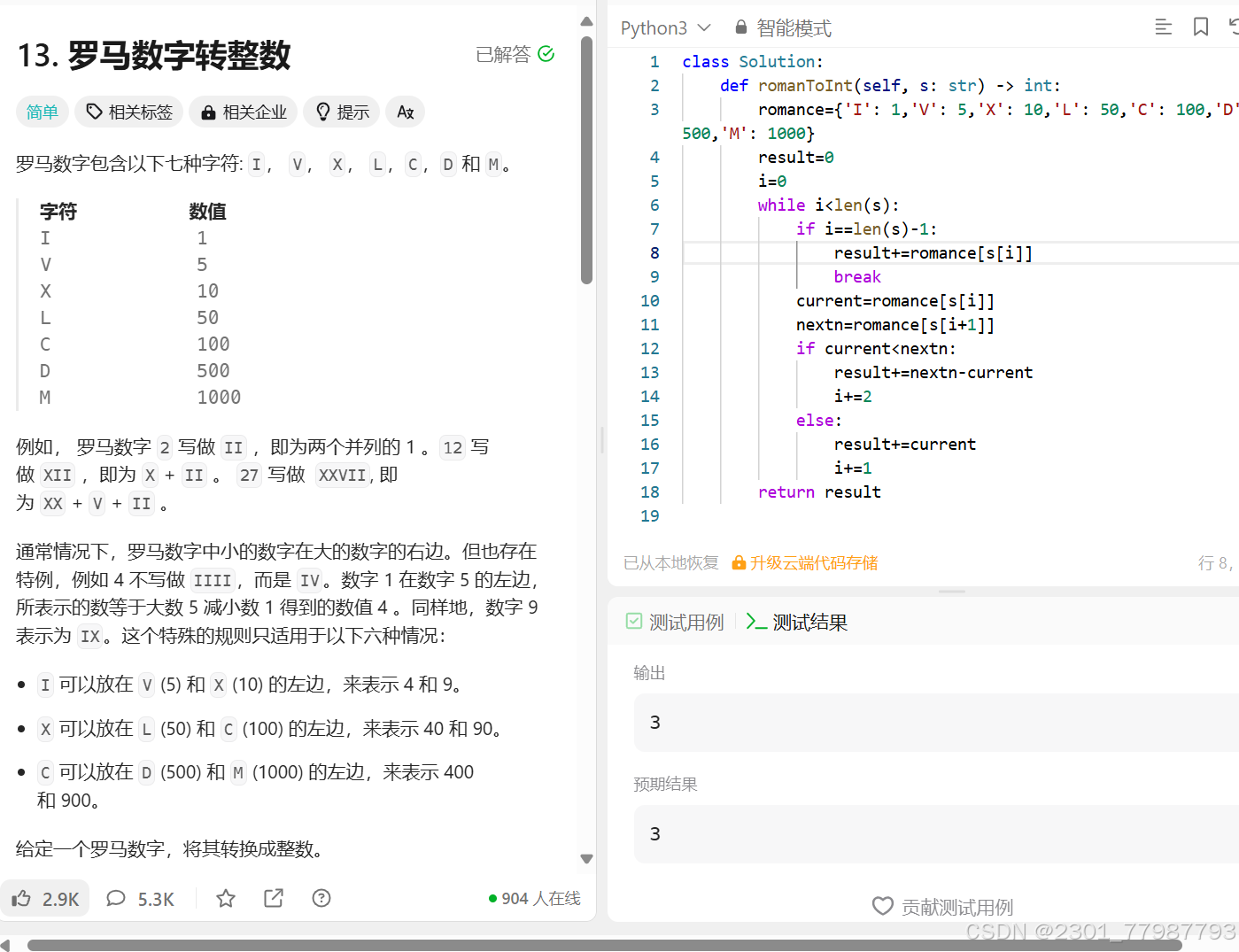This screenshot has height=952, width=1239.
Task: Click the bookmark icon above the code editor
Action: coord(1200,27)
